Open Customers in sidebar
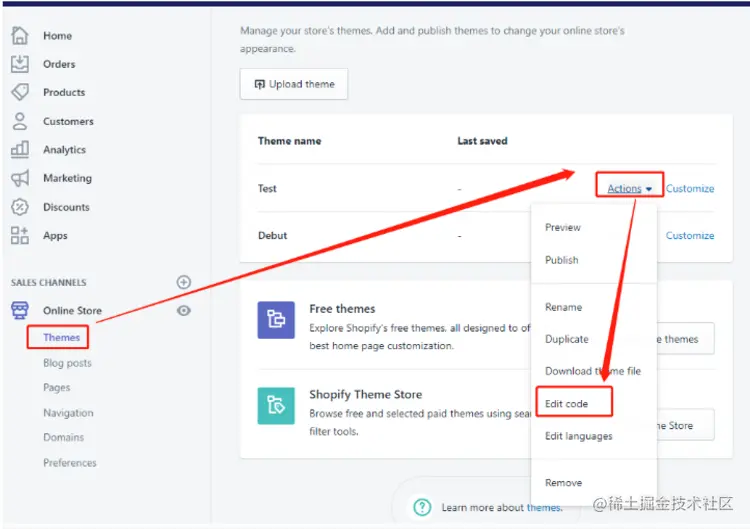This screenshot has height=529, width=750. (68, 121)
